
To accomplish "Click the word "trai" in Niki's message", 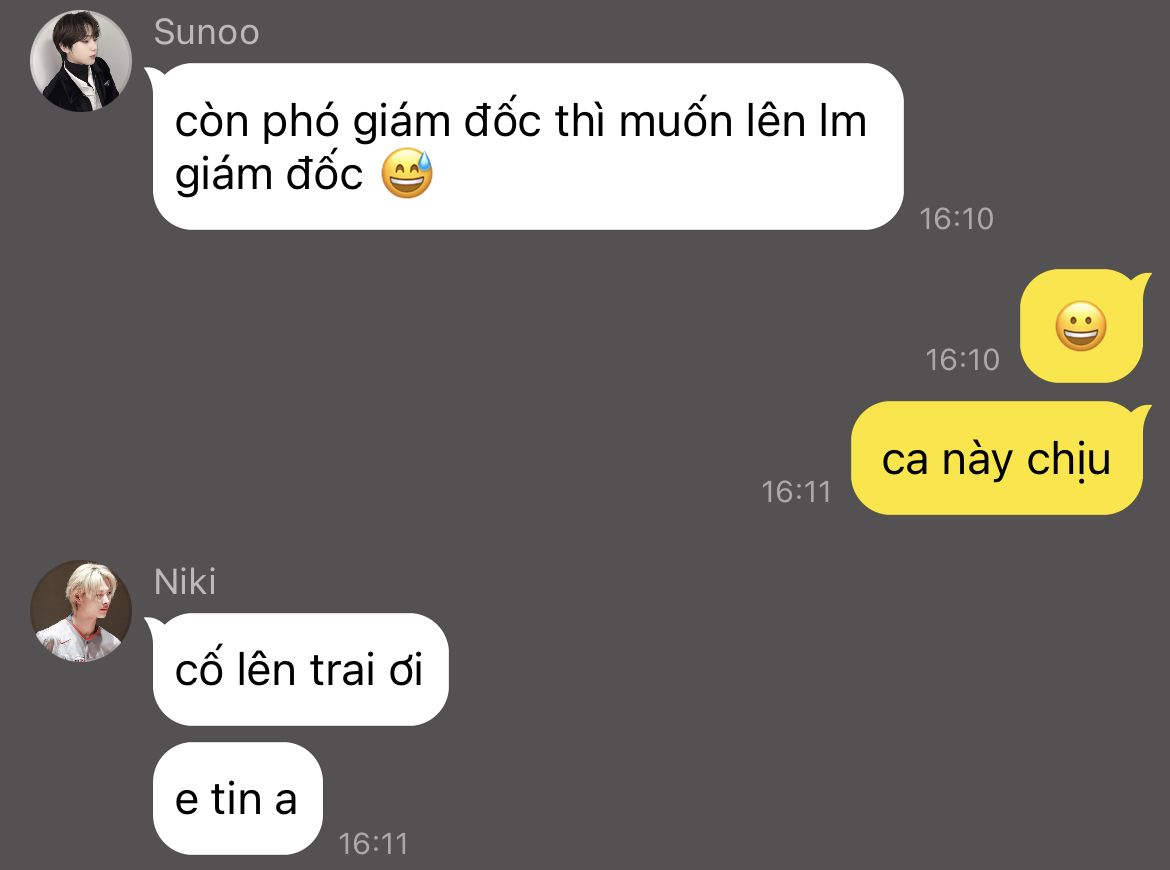I will [x=342, y=669].
